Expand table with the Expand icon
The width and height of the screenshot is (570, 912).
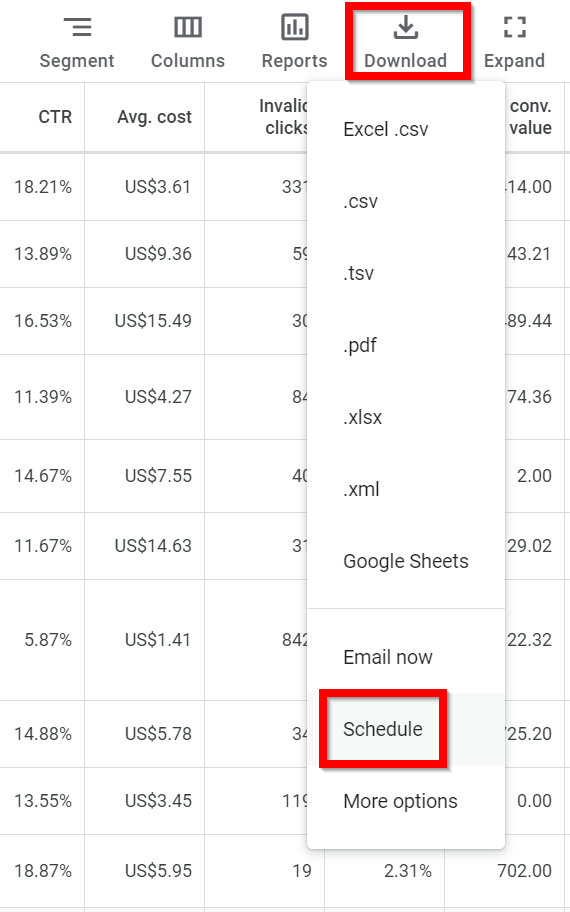(x=514, y=27)
